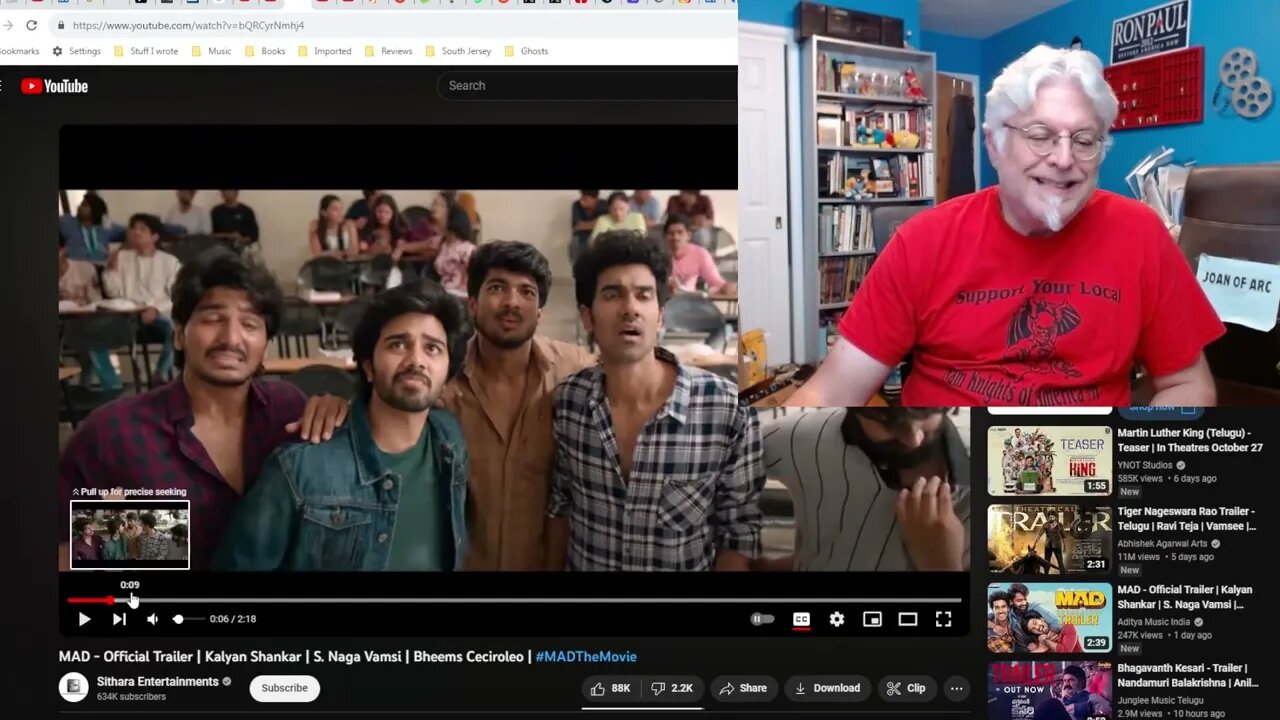Visit Aditya Music India channel
The image size is (1280, 720).
pos(1153,622)
